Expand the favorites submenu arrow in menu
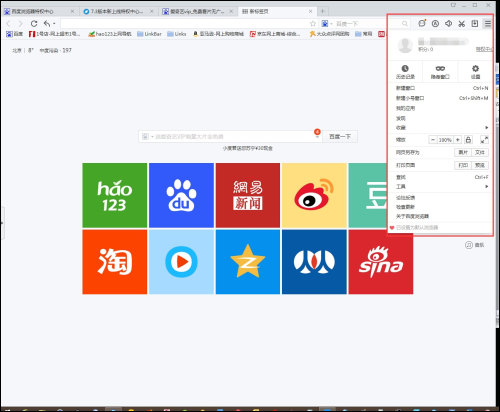Image resolution: width=500 pixels, height=412 pixels. (x=487, y=128)
